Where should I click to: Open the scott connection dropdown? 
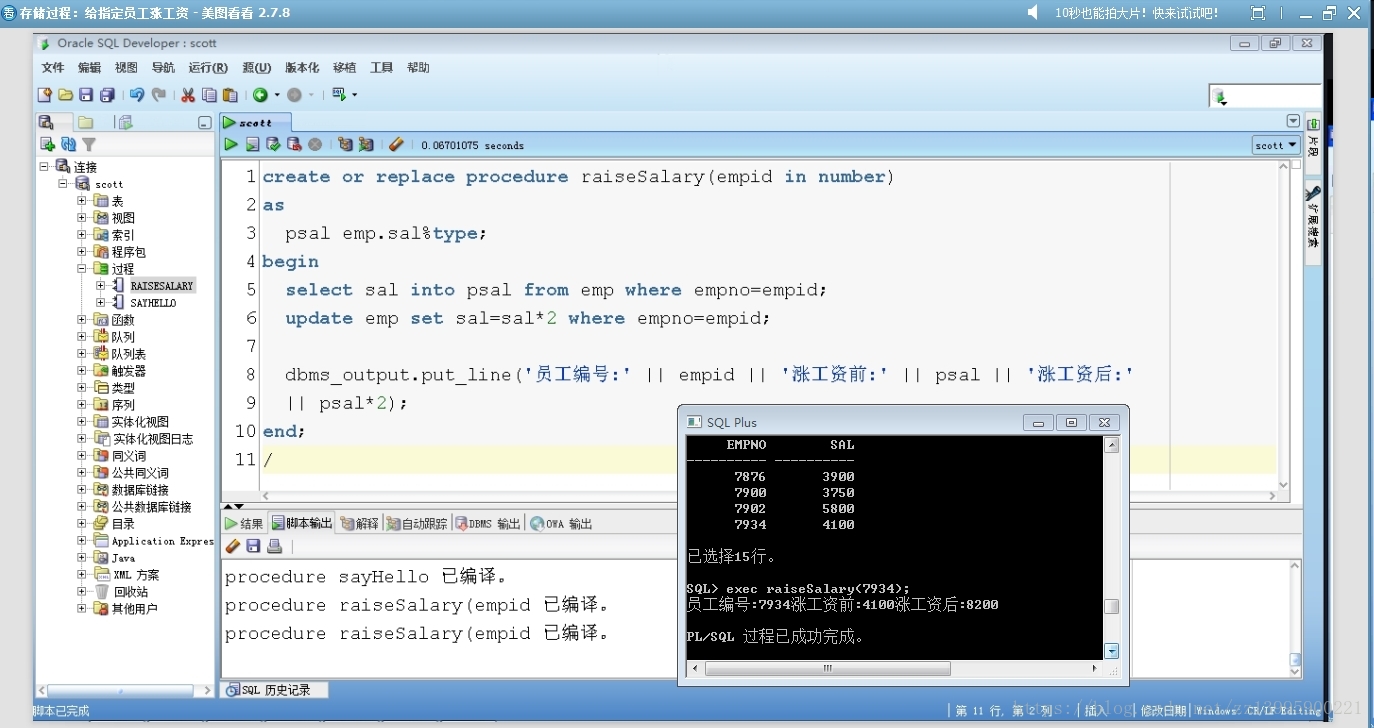pyautogui.click(x=1276, y=145)
